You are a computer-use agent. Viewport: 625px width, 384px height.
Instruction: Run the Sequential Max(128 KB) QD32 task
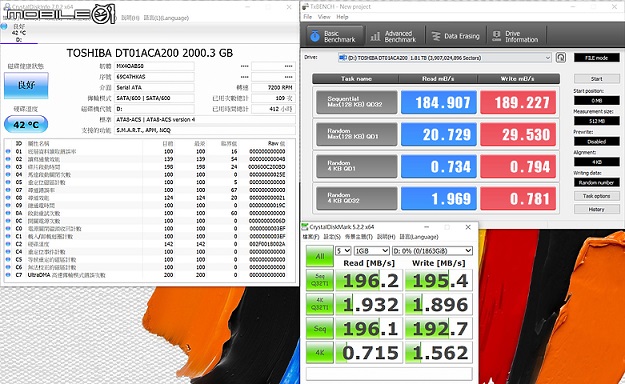[x=356, y=102]
